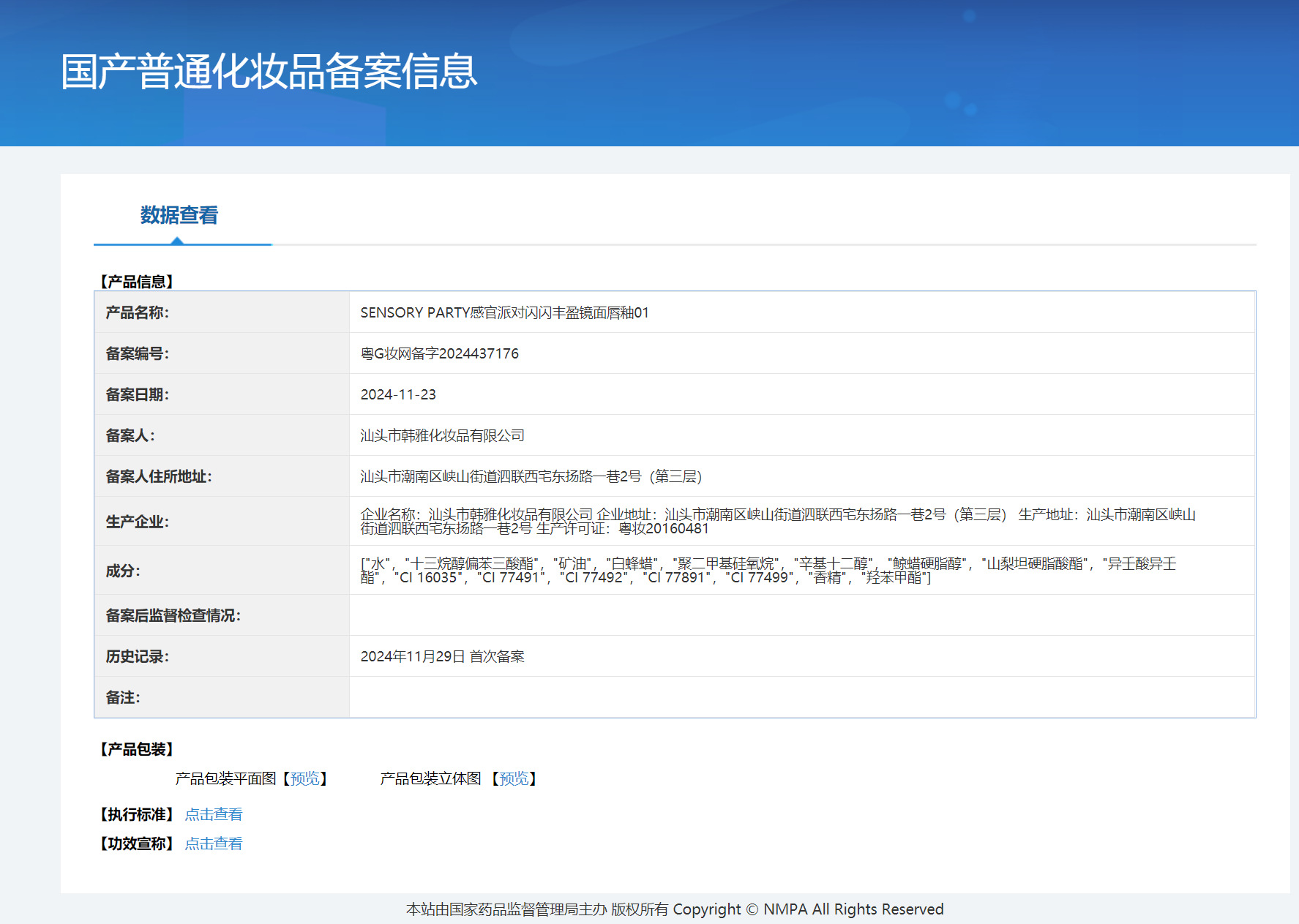
Task: Click the 产品包装平面图 label text
Action: tap(225, 778)
